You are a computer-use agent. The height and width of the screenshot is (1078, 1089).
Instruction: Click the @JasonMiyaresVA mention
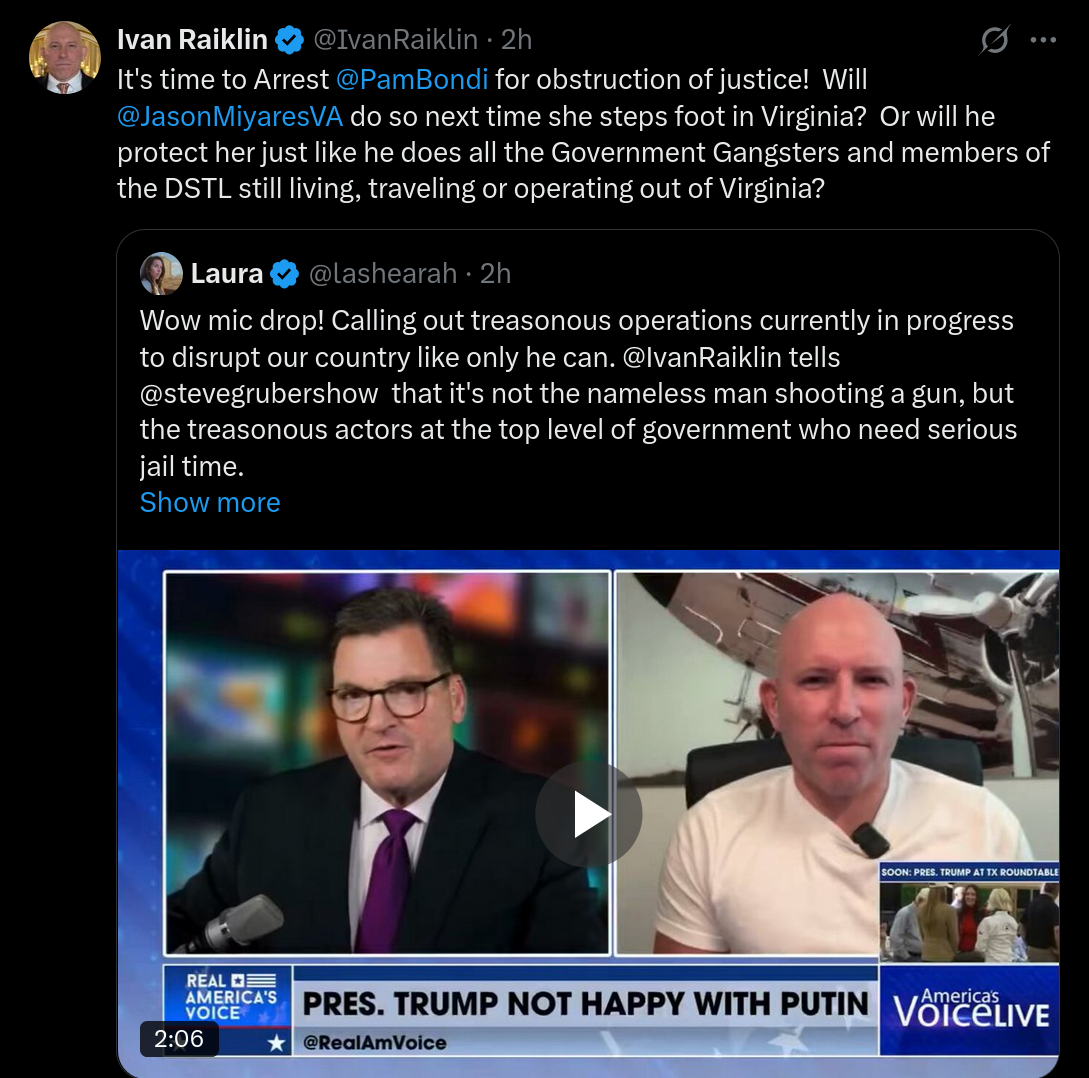(x=230, y=117)
